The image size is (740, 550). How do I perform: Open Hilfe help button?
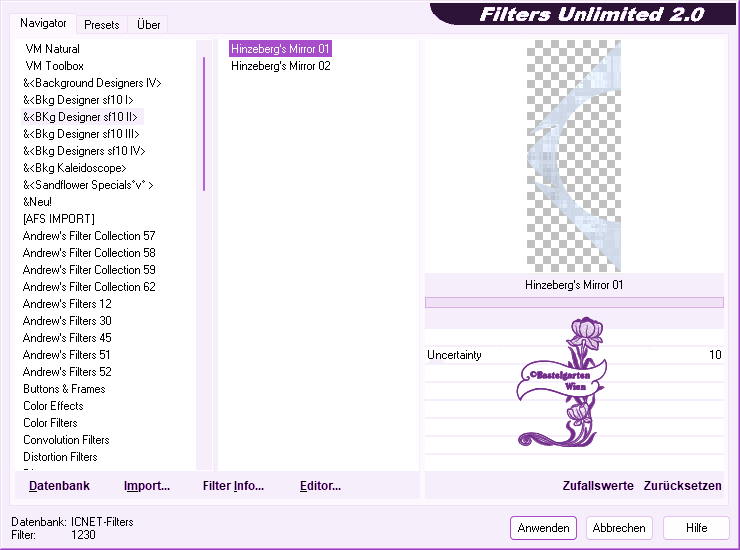point(696,528)
